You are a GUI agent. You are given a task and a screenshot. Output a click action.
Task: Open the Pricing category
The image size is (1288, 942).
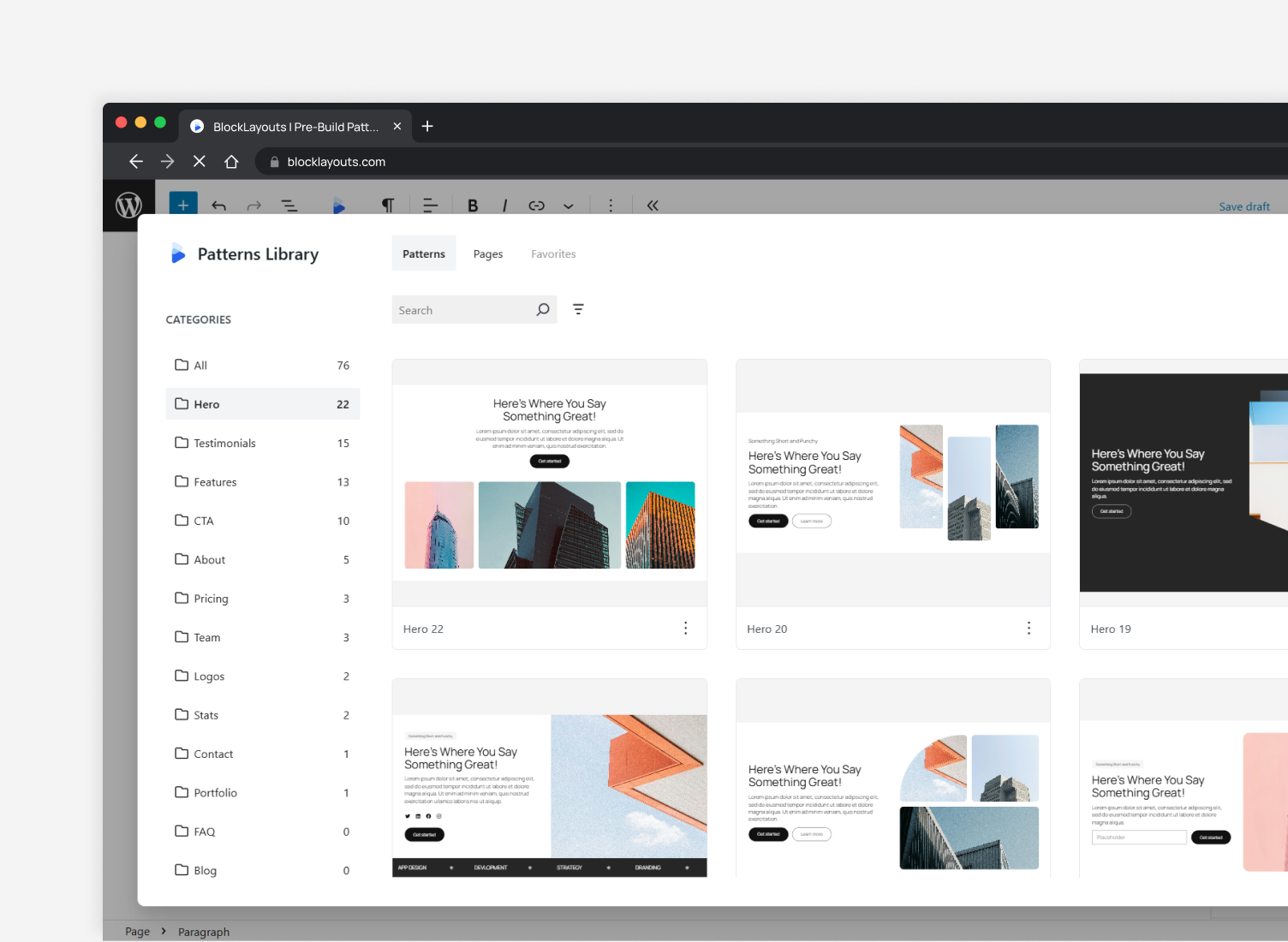point(263,599)
